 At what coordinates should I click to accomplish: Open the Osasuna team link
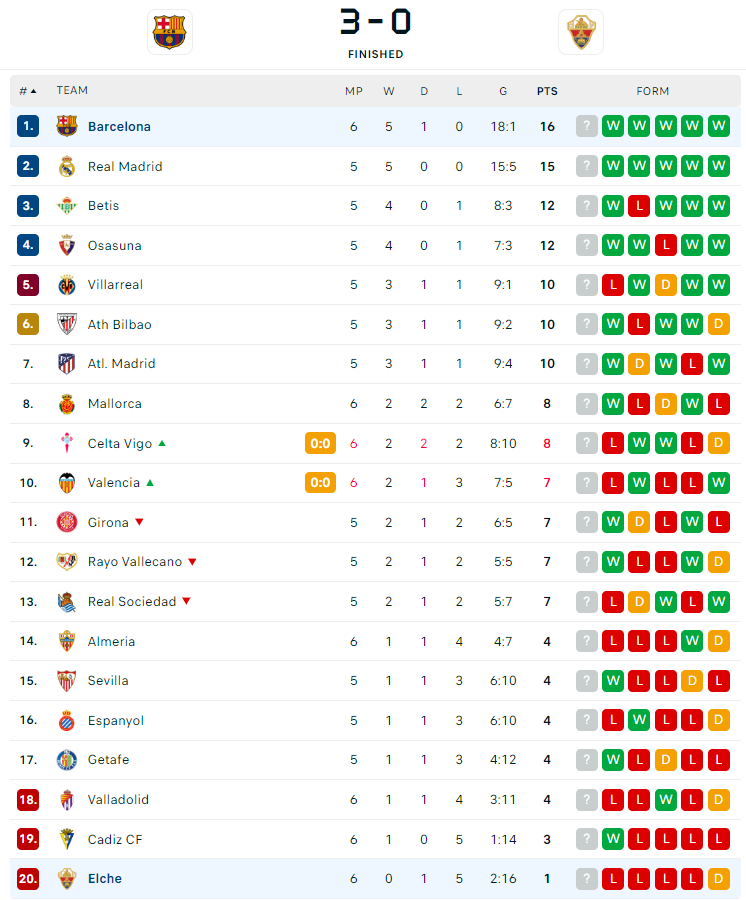(115, 245)
